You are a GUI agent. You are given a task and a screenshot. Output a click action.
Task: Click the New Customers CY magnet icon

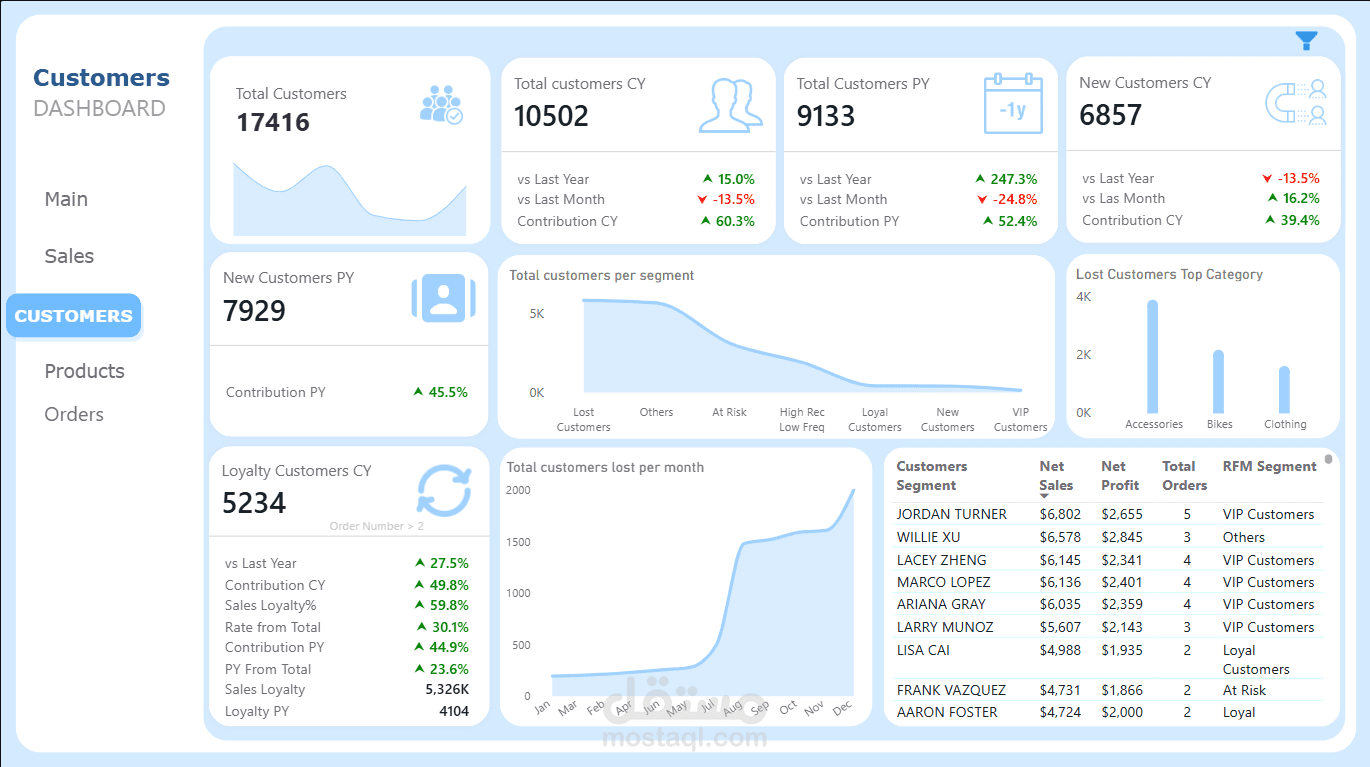(x=1297, y=102)
